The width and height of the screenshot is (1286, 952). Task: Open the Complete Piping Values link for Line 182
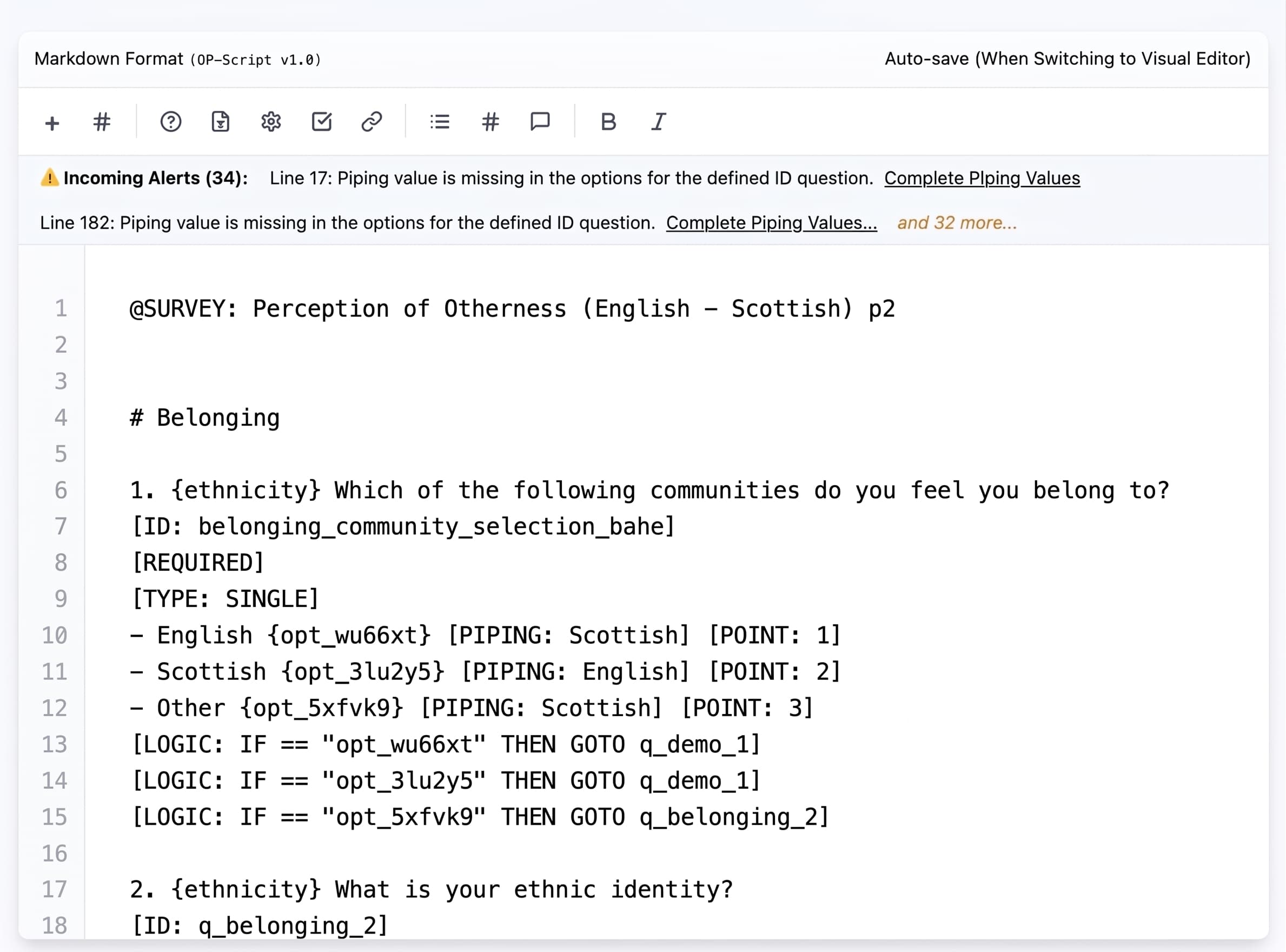point(772,222)
